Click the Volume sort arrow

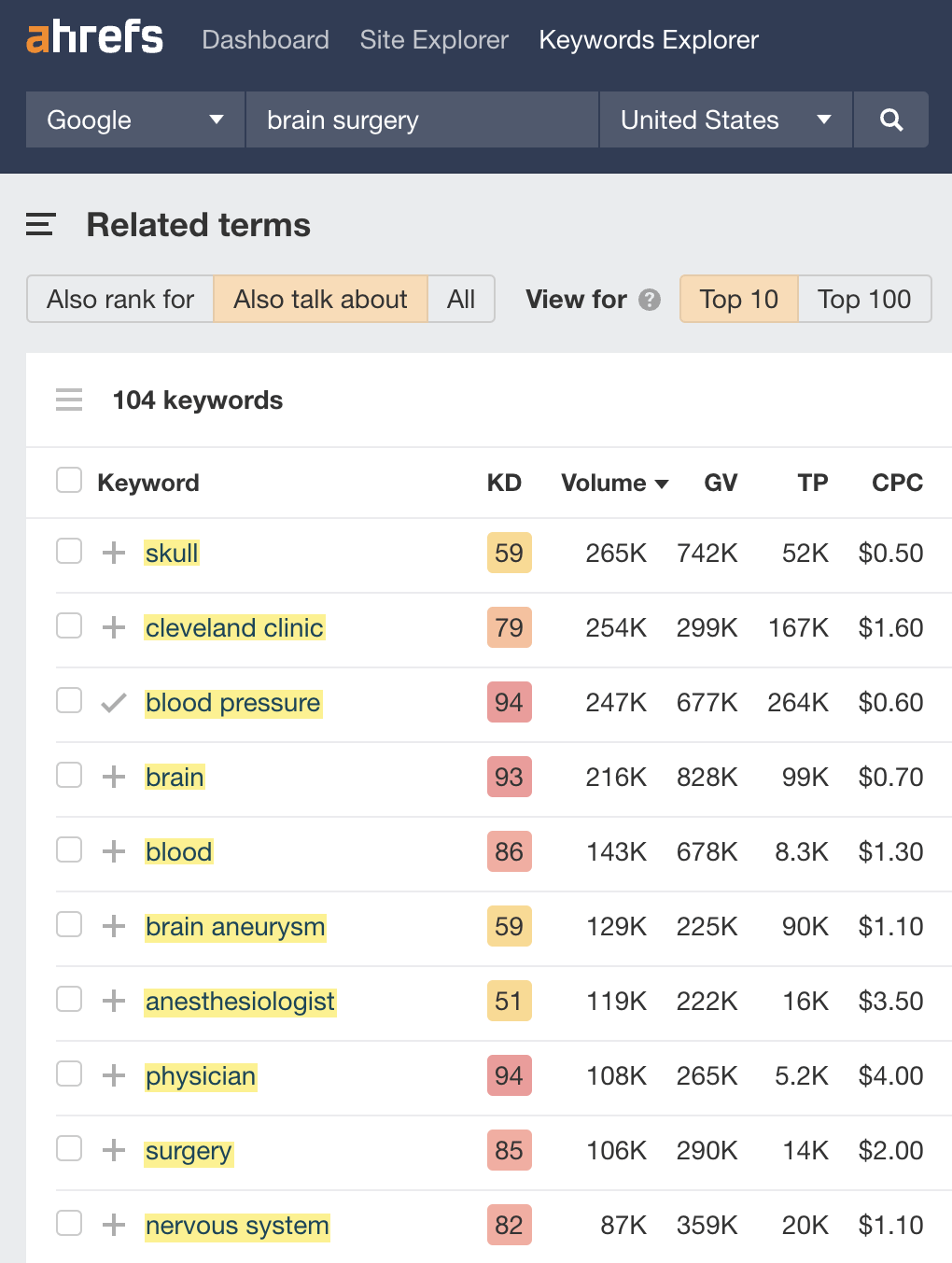[662, 484]
